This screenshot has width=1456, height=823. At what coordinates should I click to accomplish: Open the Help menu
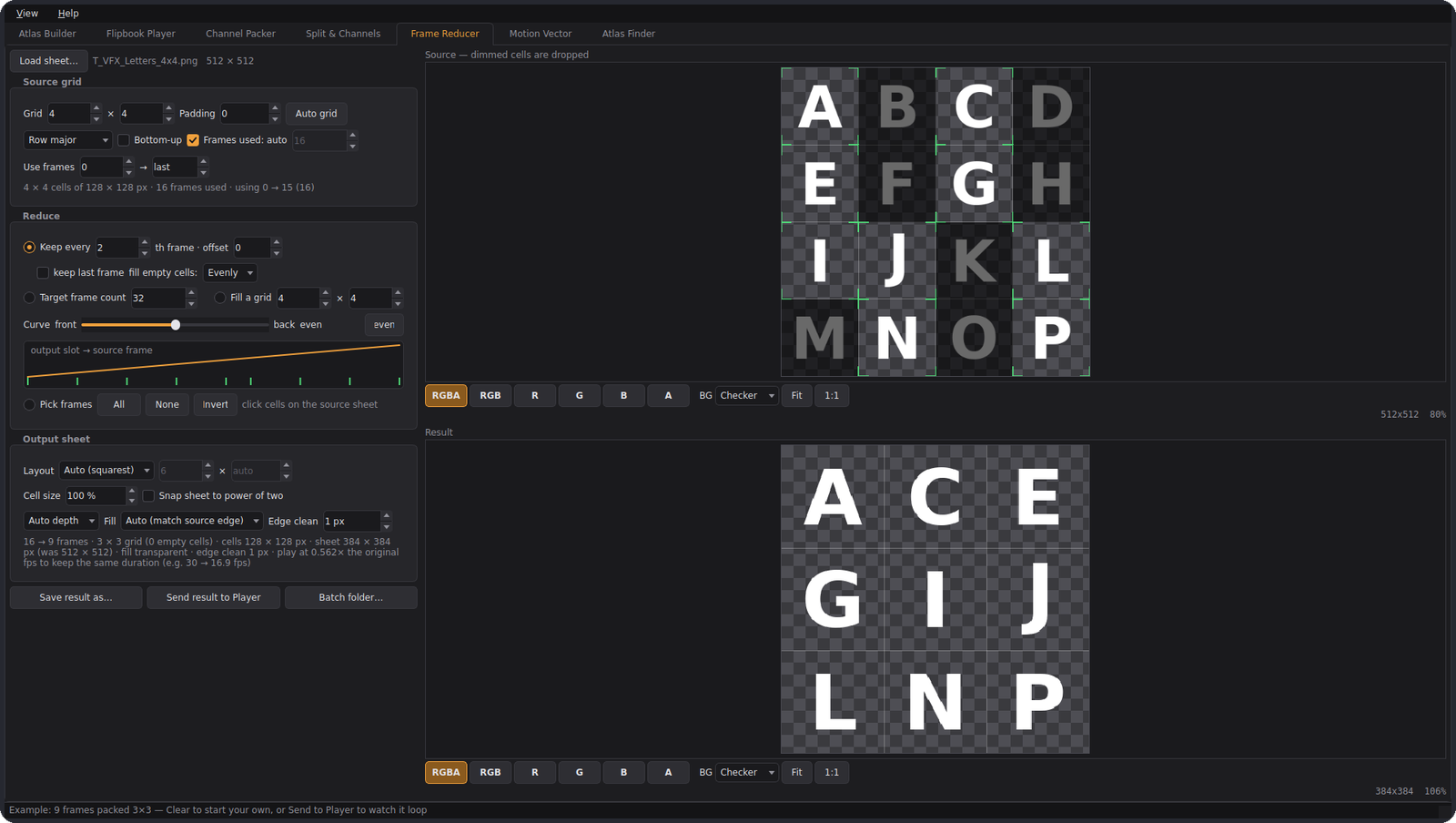click(68, 13)
